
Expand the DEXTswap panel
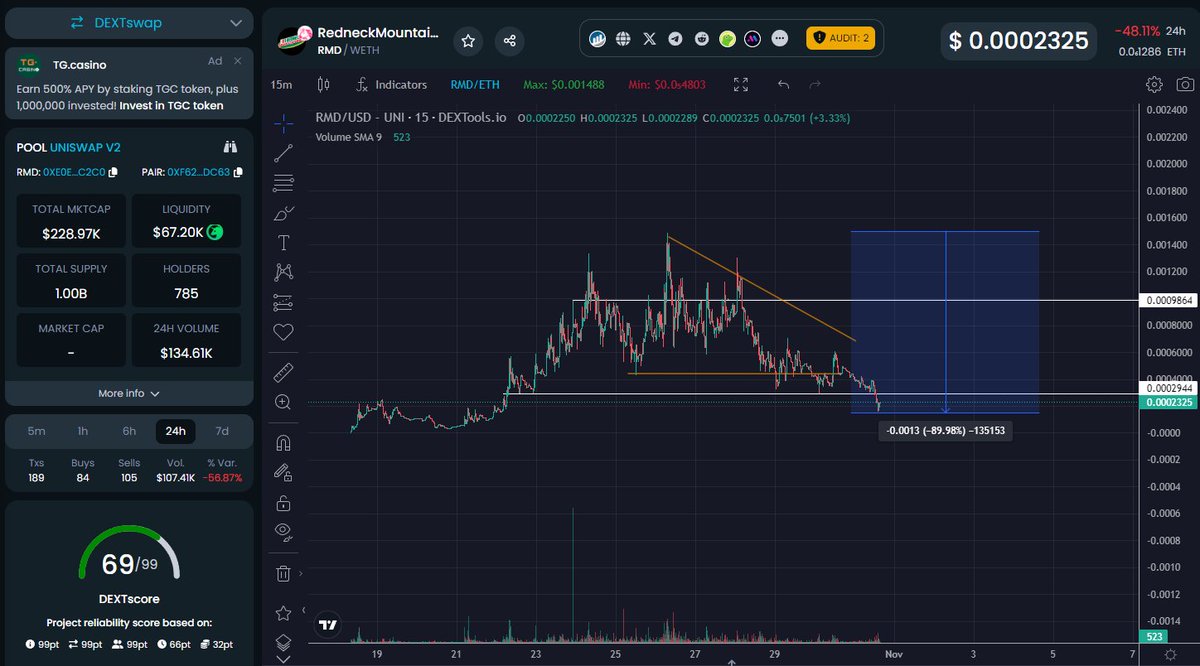click(x=127, y=22)
